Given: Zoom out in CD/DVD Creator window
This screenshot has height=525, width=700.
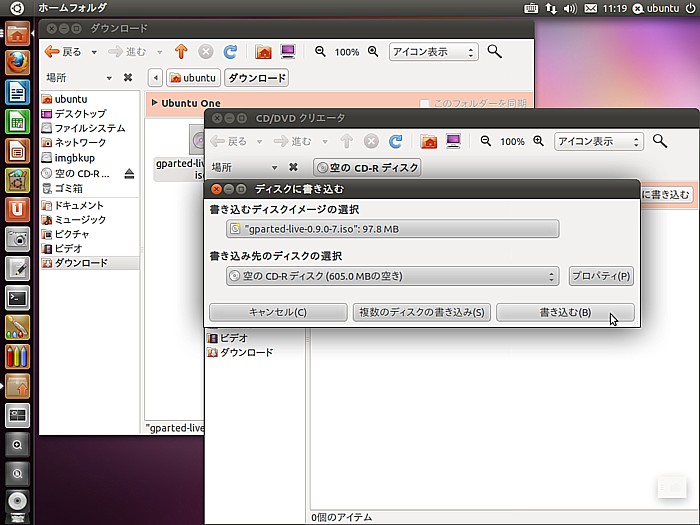Looking at the screenshot, I should (x=486, y=142).
